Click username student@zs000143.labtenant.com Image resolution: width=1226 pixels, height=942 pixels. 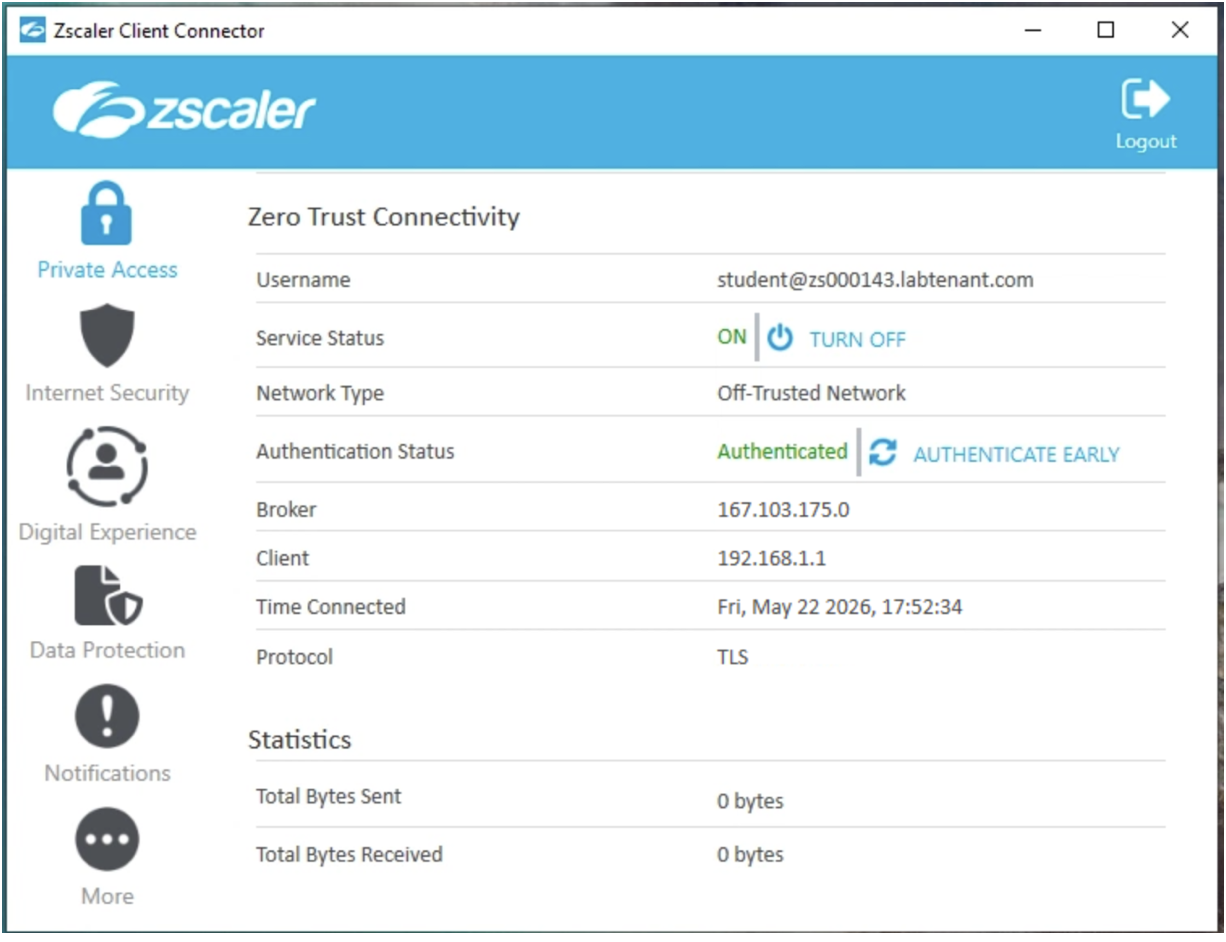click(x=875, y=280)
